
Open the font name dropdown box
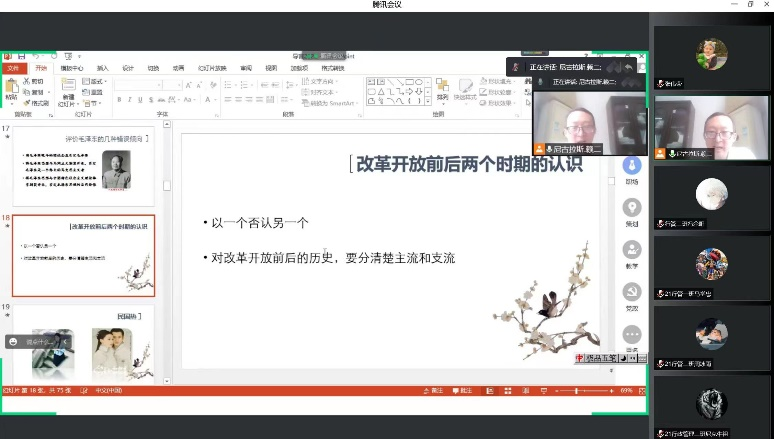pos(137,85)
